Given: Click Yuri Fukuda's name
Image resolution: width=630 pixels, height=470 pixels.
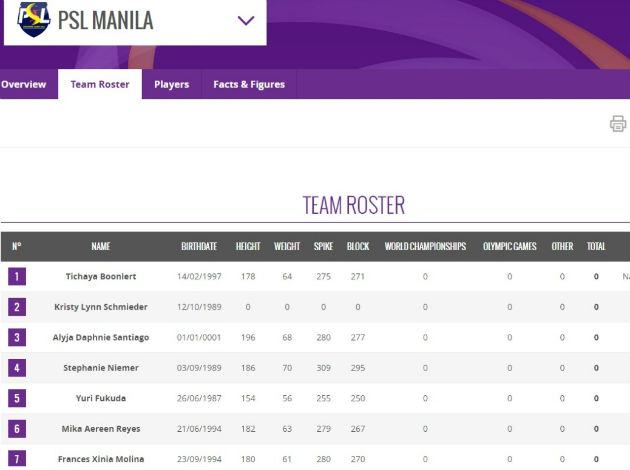Looking at the screenshot, I should [x=100, y=398].
